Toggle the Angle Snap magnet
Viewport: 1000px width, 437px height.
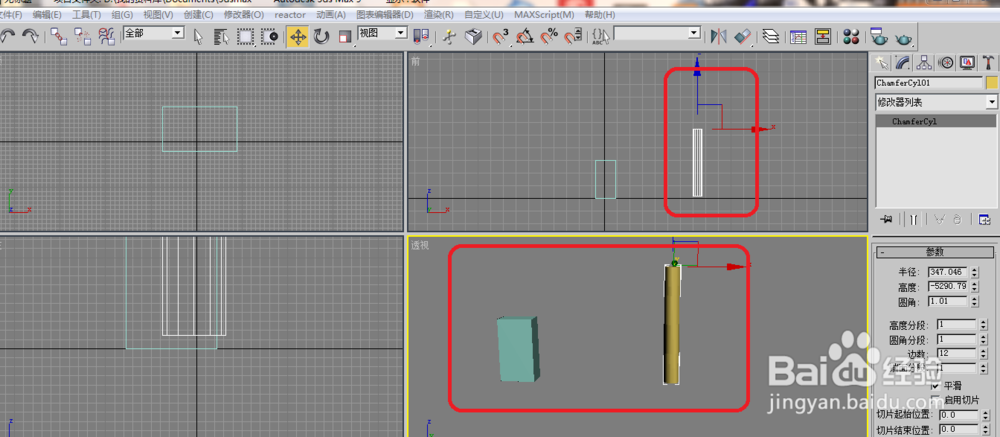[x=525, y=37]
